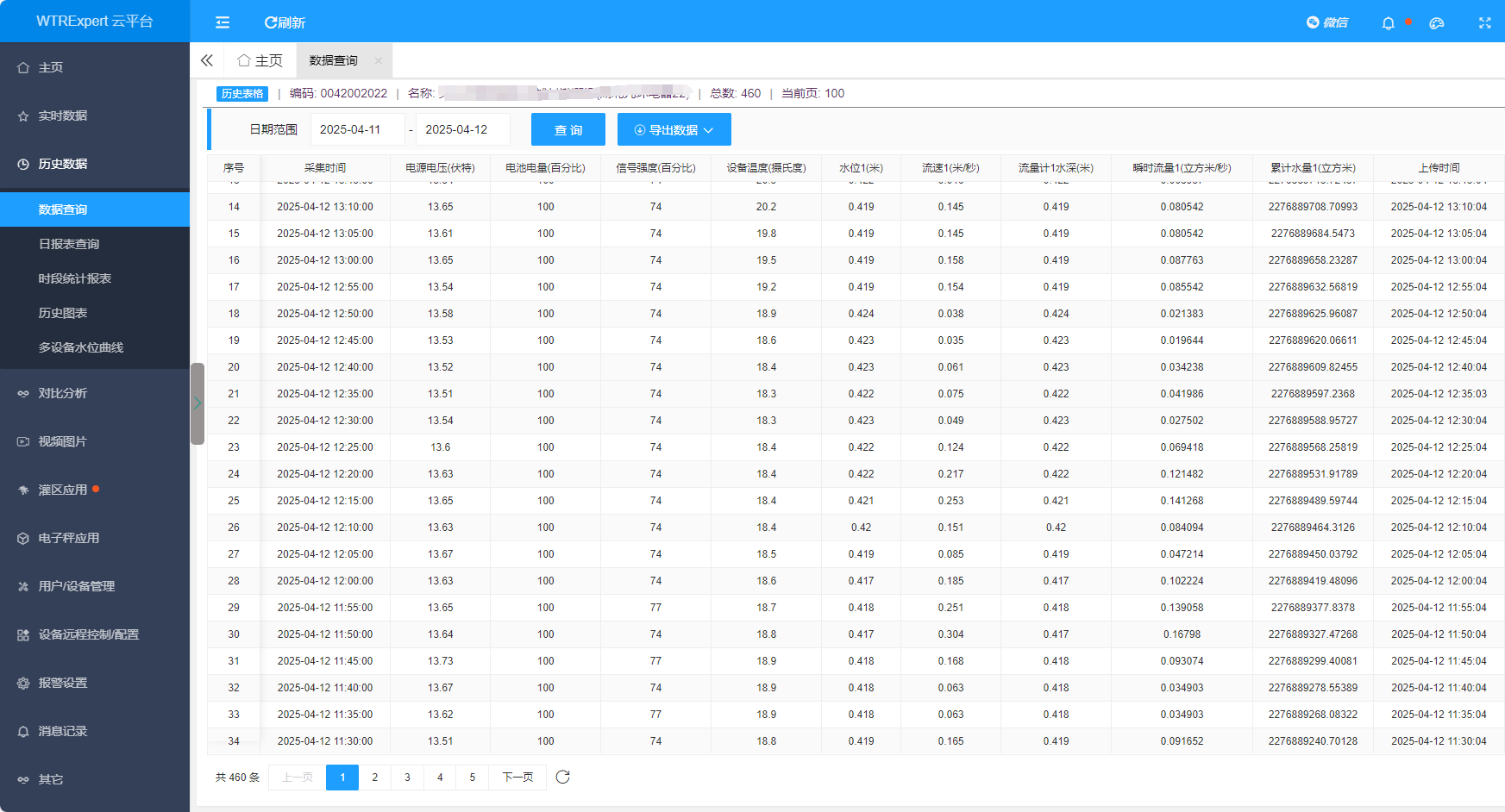Select row 14 collected time 13:10:00
Viewport: 1505px width, 812px height.
coord(325,207)
